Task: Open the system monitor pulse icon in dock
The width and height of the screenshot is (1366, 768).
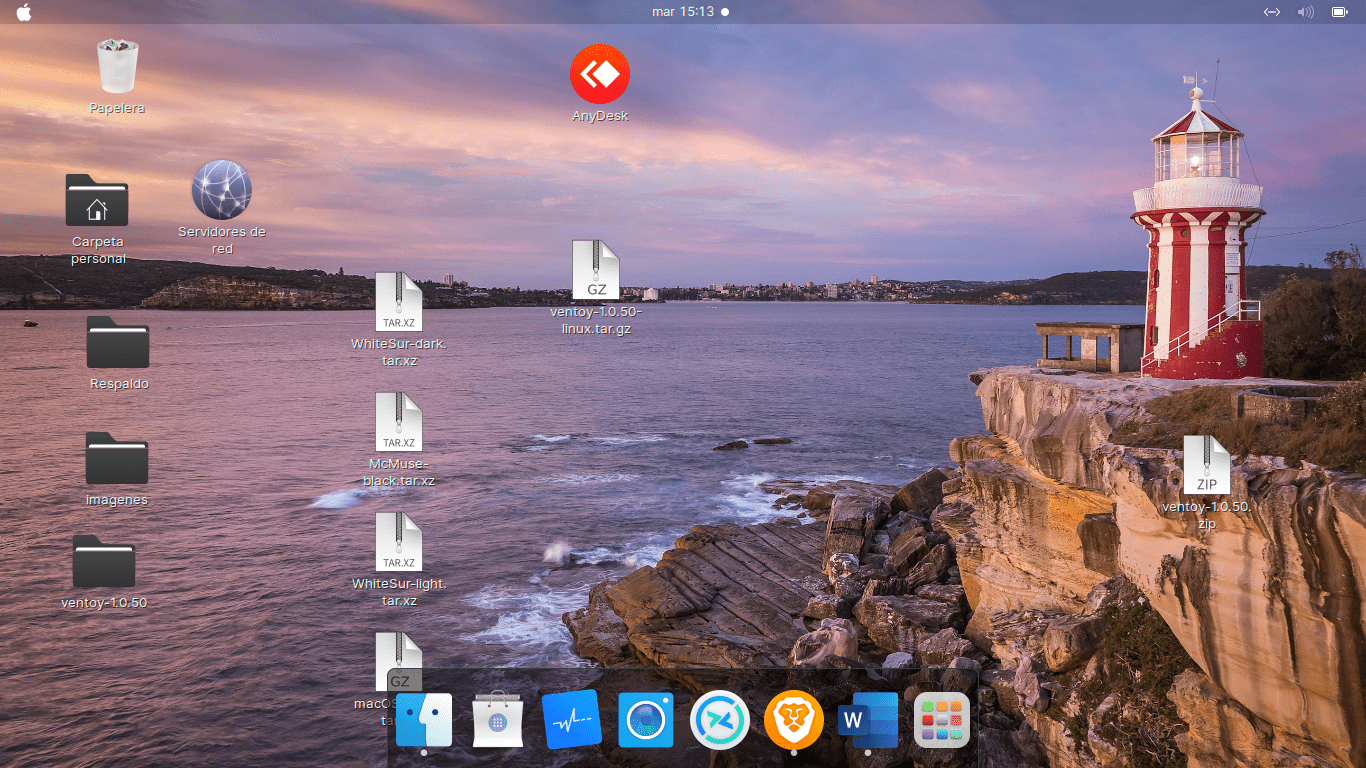Action: click(x=571, y=719)
